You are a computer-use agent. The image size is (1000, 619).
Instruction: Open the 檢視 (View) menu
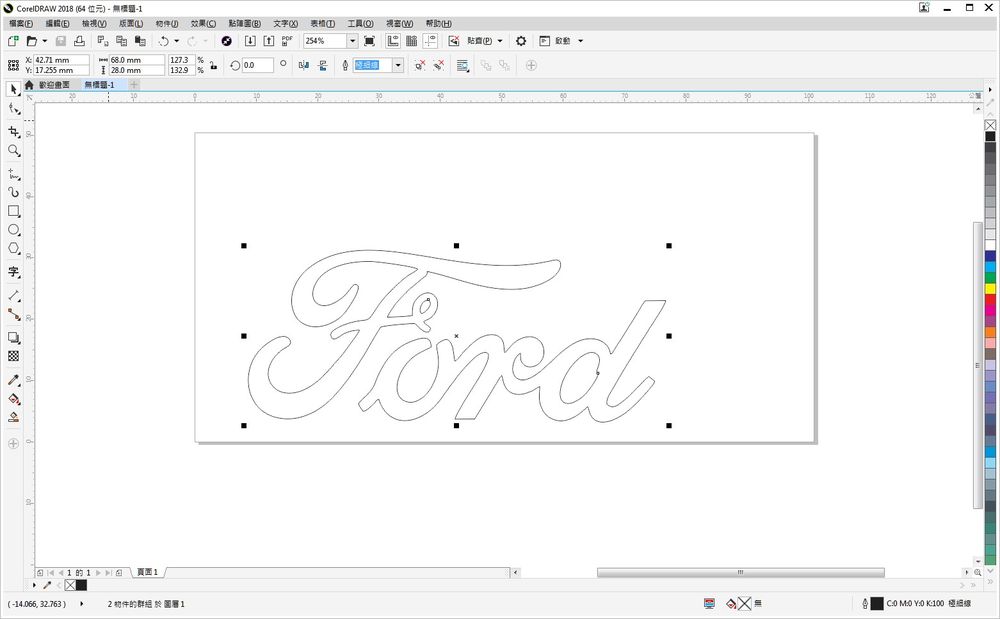click(94, 24)
